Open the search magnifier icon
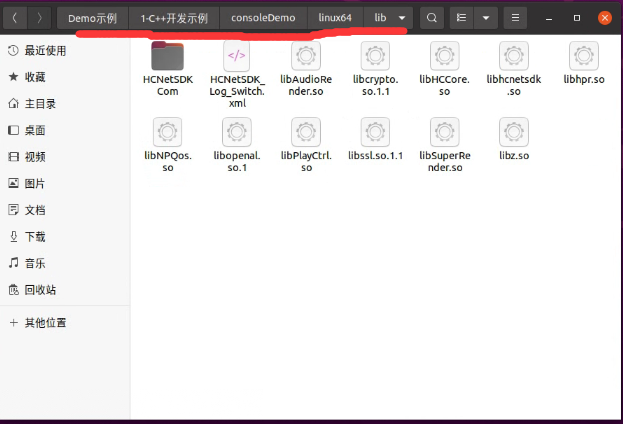 [431, 18]
